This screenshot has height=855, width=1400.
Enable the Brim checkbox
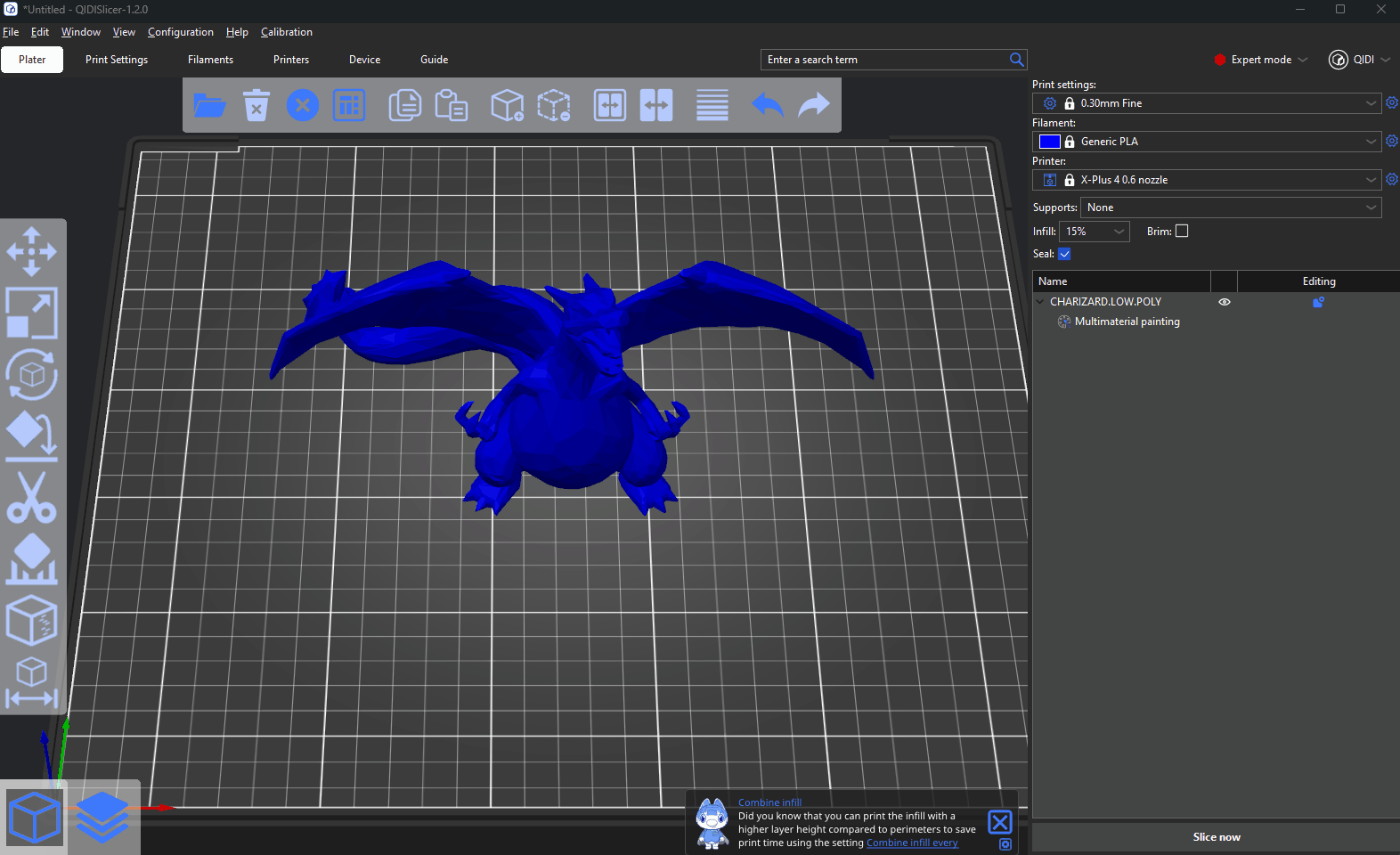point(1182,231)
